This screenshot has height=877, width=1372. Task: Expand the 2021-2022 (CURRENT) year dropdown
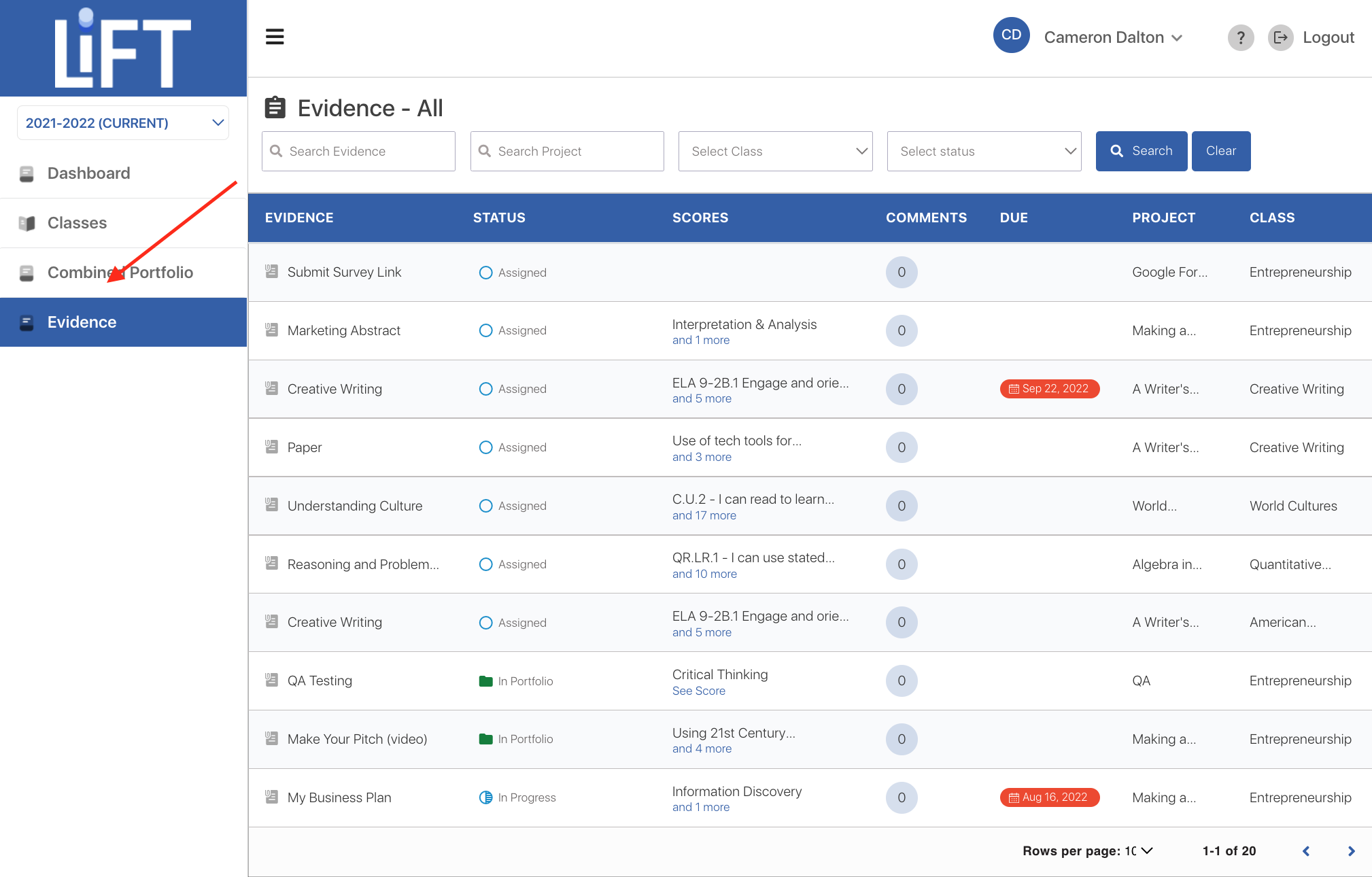[123, 123]
